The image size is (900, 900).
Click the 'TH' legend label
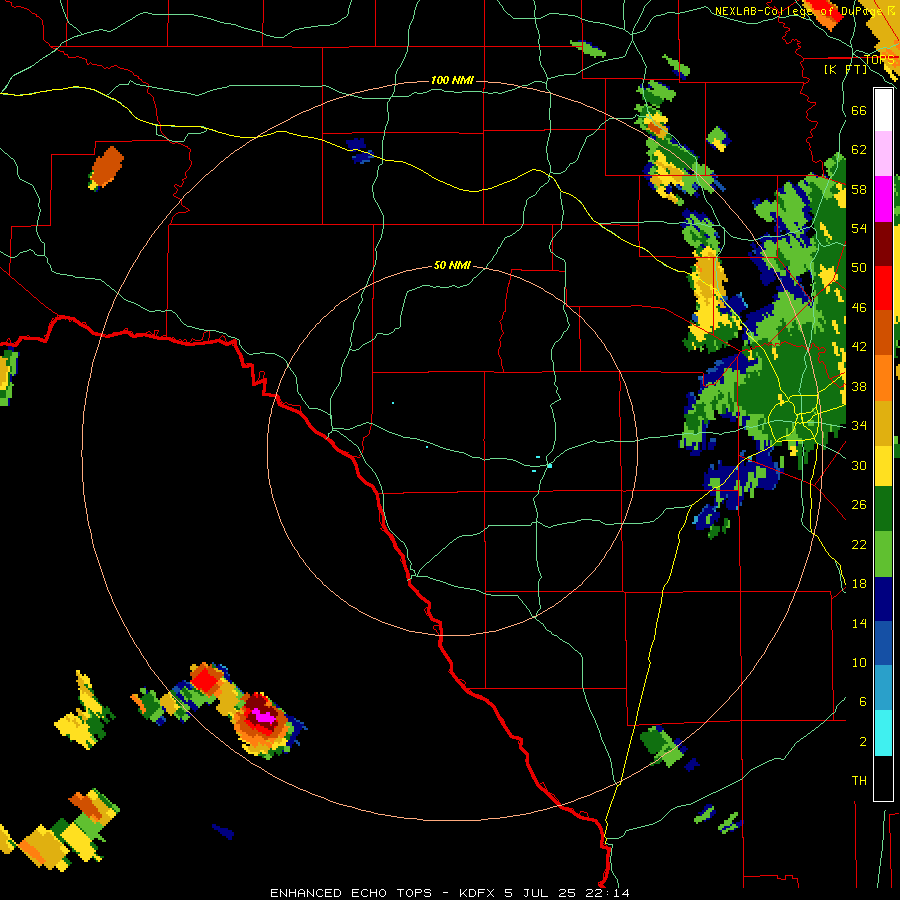point(859,781)
